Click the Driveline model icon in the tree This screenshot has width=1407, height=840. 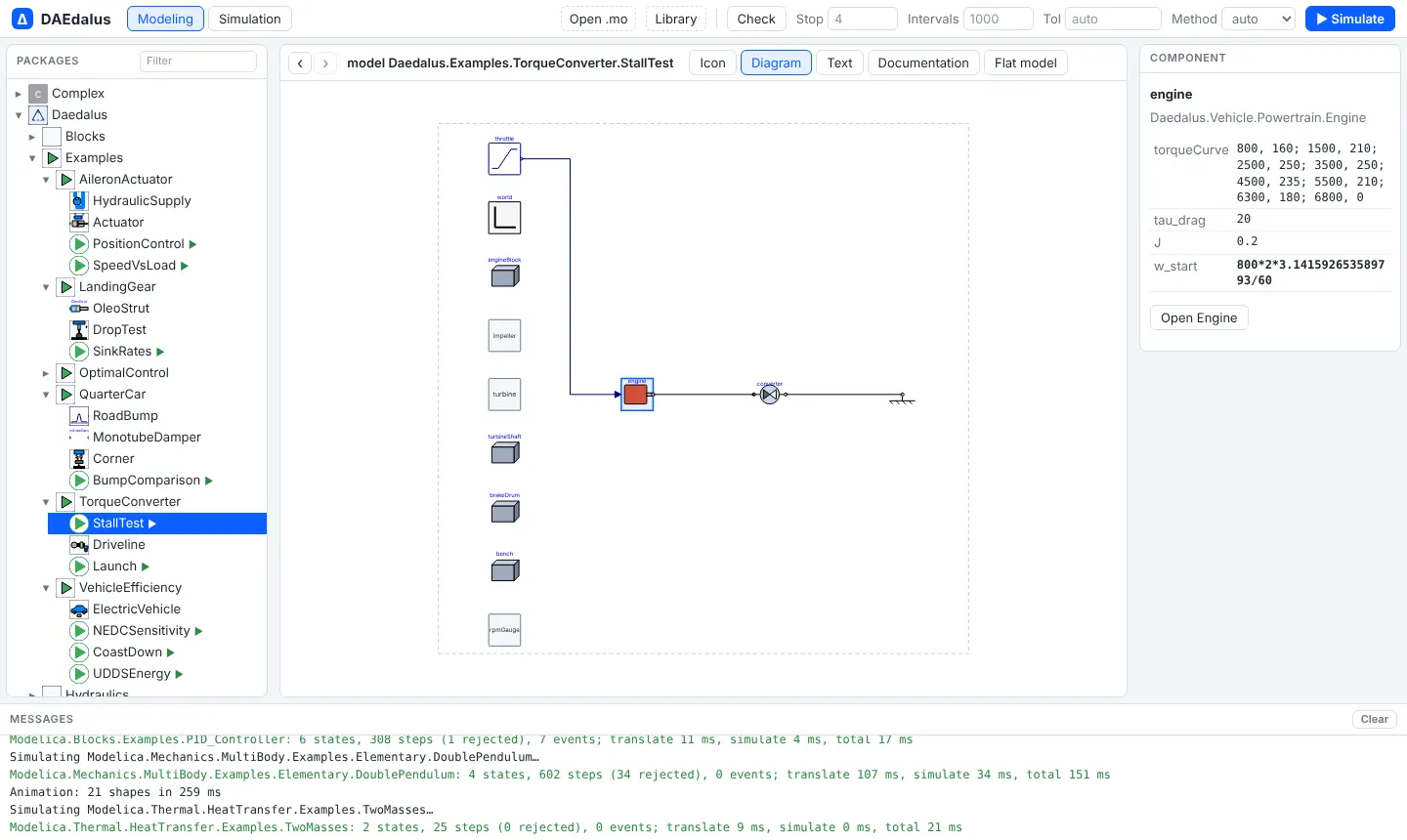pyautogui.click(x=79, y=545)
